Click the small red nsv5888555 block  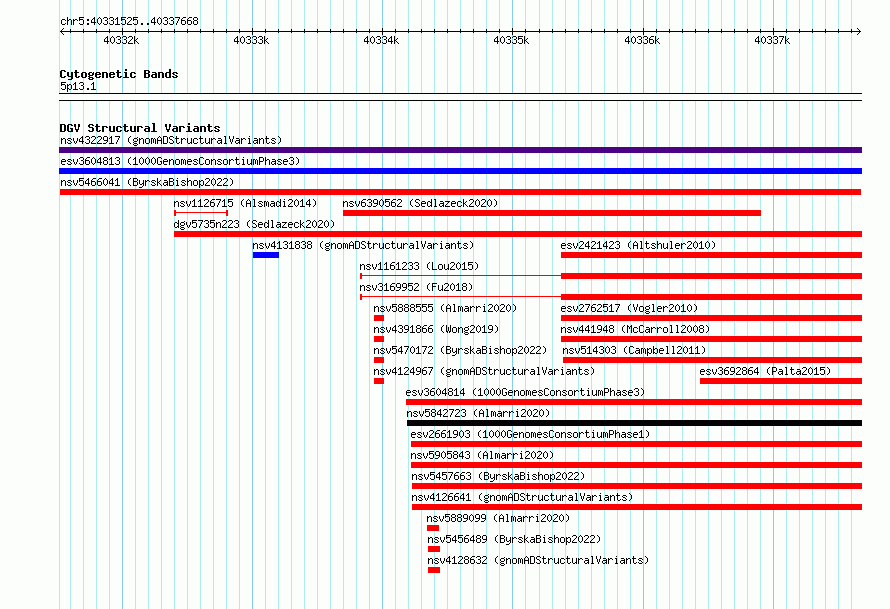(x=379, y=318)
